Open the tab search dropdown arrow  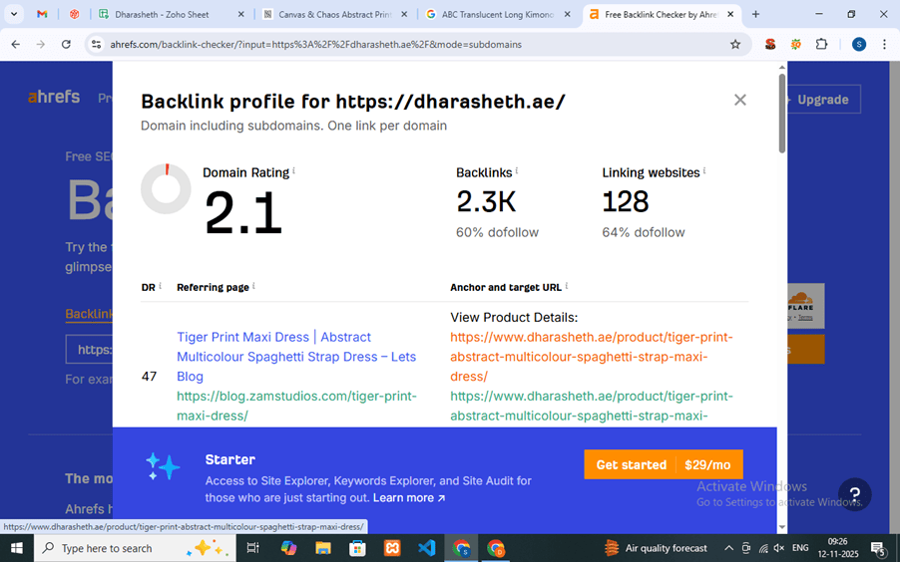pos(14,14)
